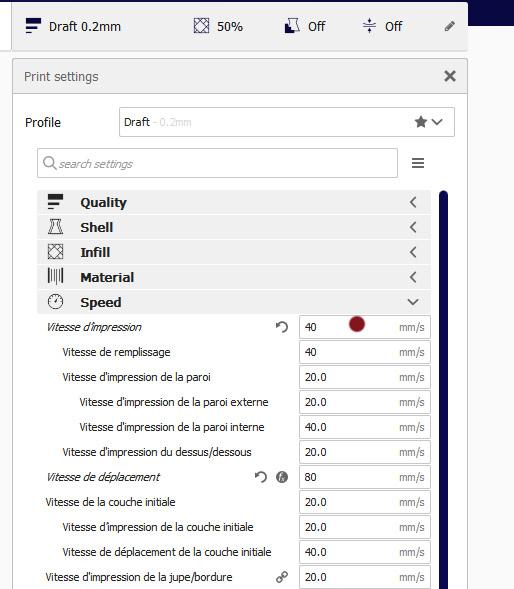514x589 pixels.
Task: Click the Vitesse d'impression du dessus/dessous label
Action: [x=157, y=452]
